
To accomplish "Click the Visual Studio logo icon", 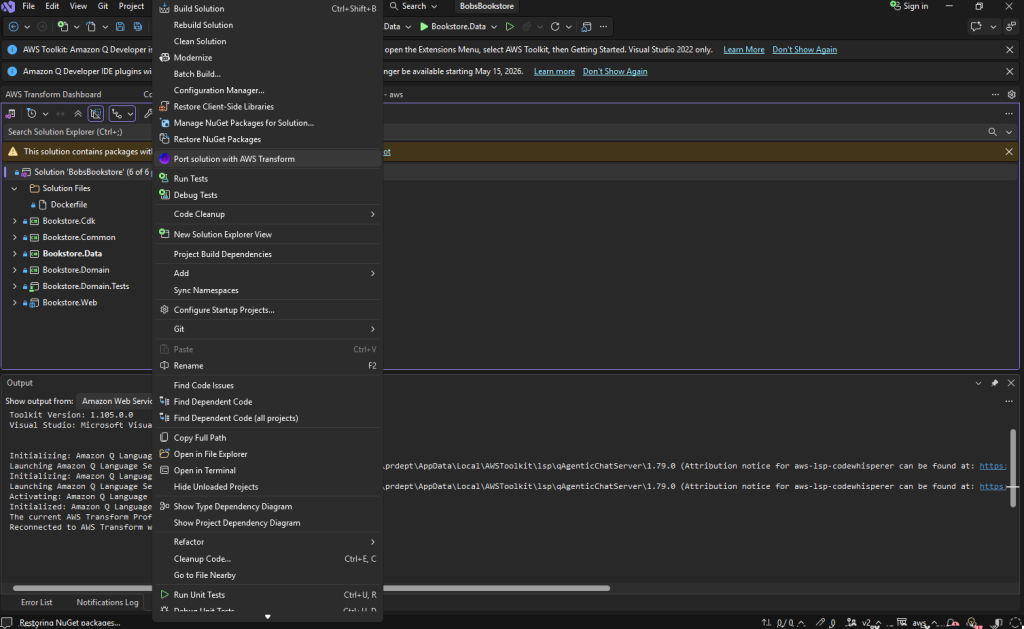I will click(x=8, y=7).
